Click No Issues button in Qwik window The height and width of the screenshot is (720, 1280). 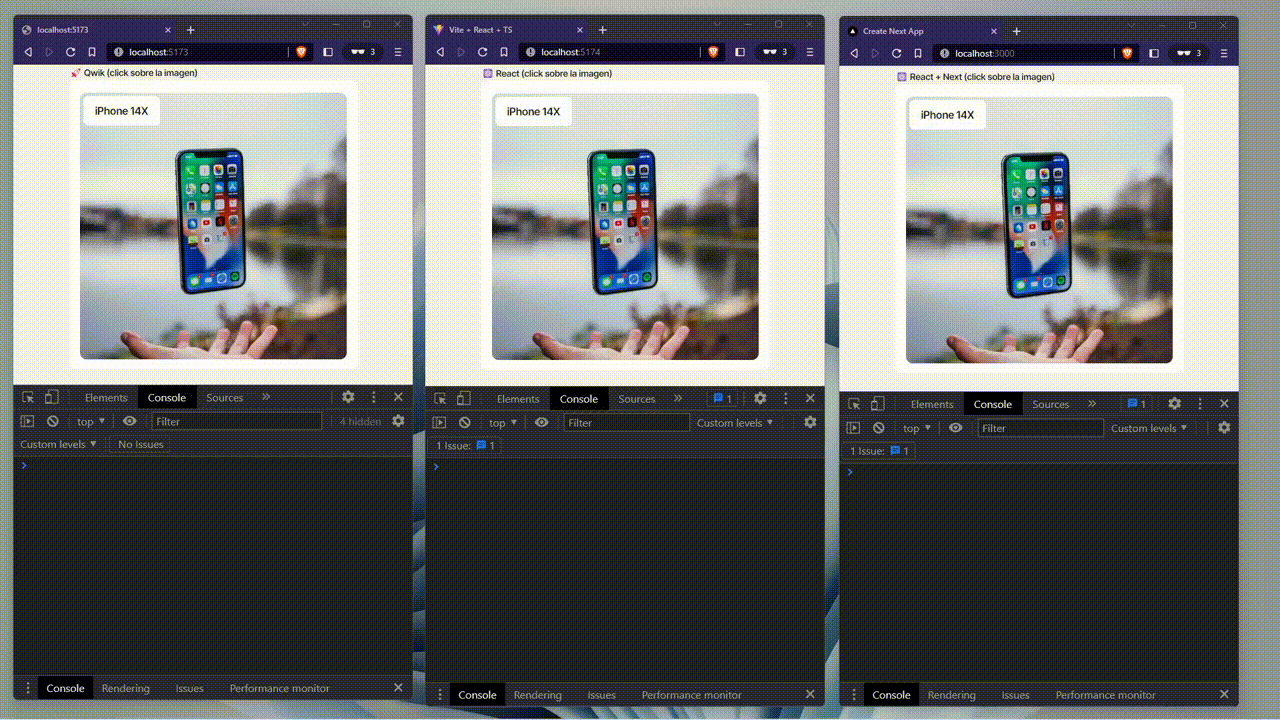tap(141, 444)
